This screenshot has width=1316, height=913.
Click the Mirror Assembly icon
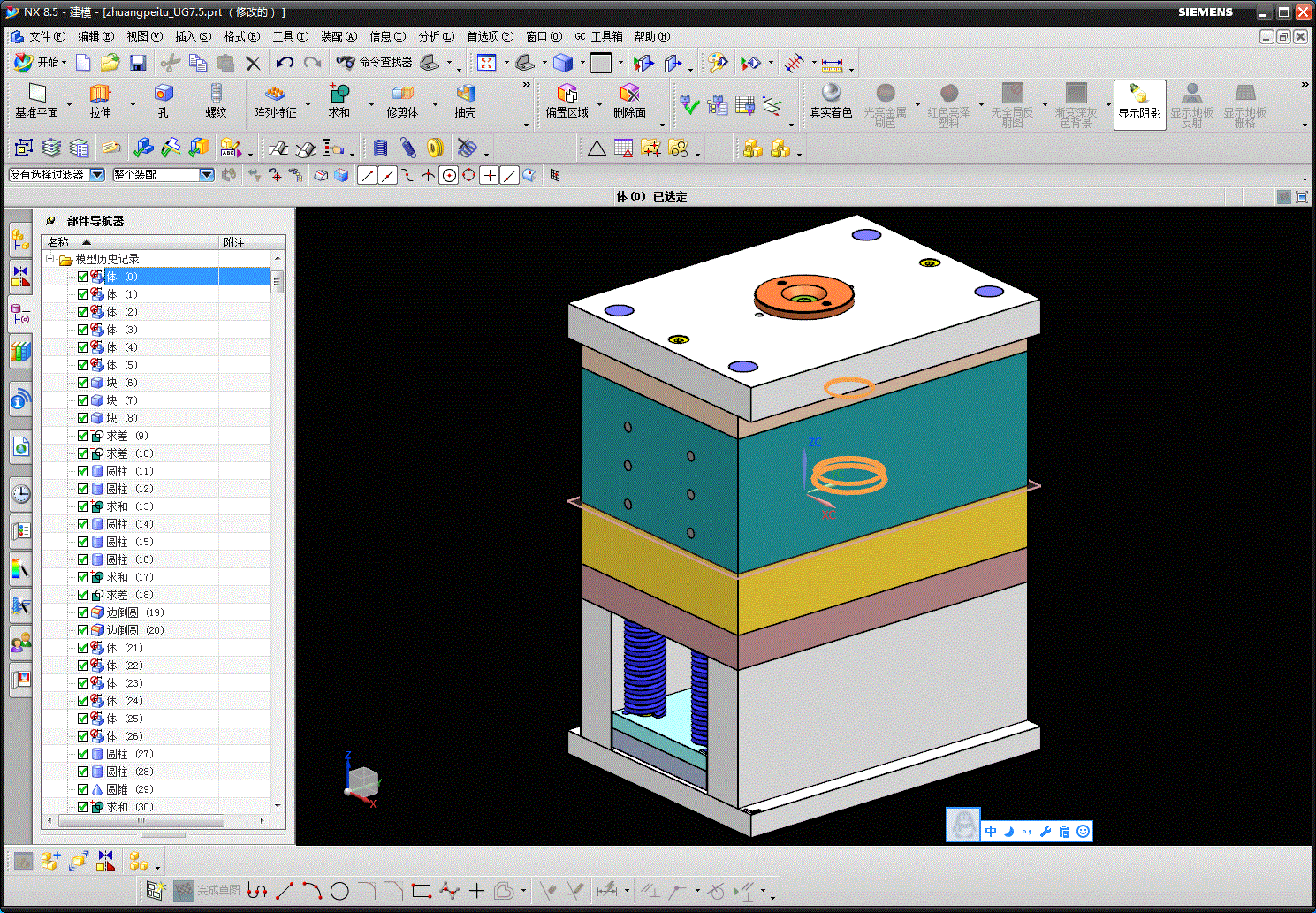pyautogui.click(x=106, y=860)
